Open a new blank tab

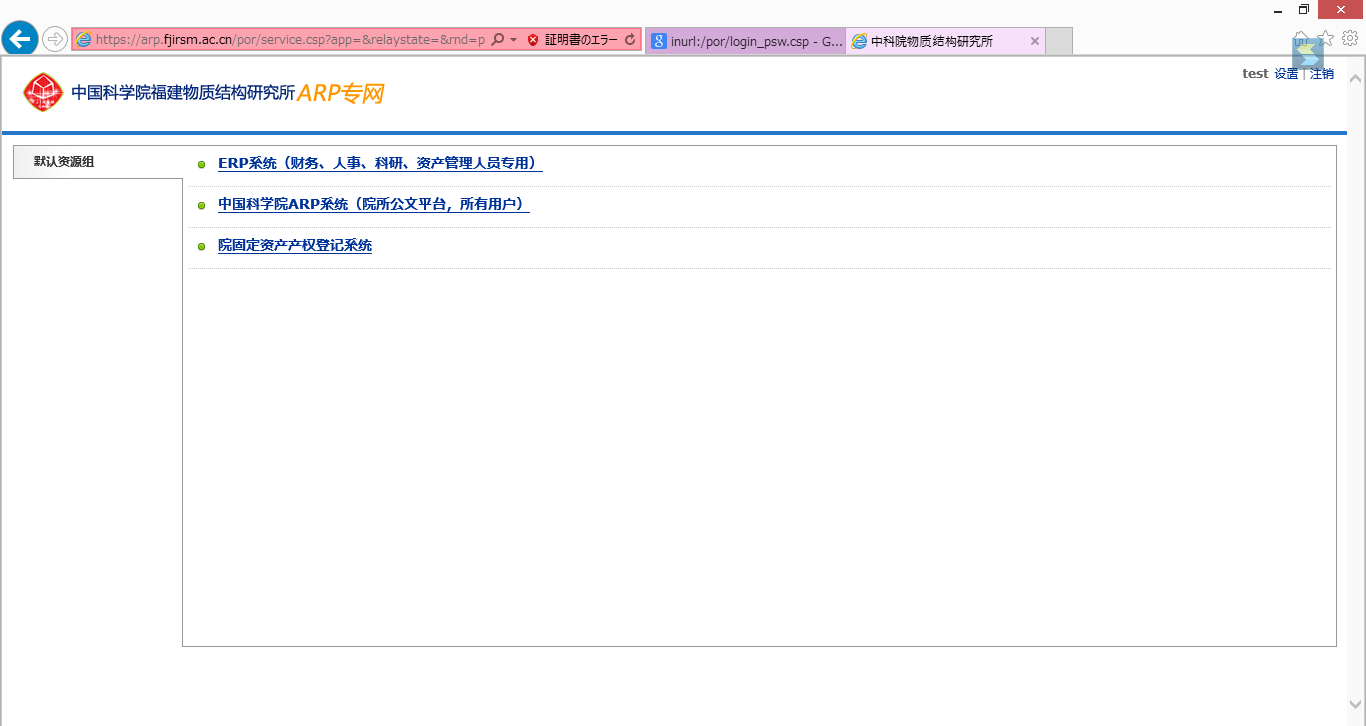click(1059, 41)
